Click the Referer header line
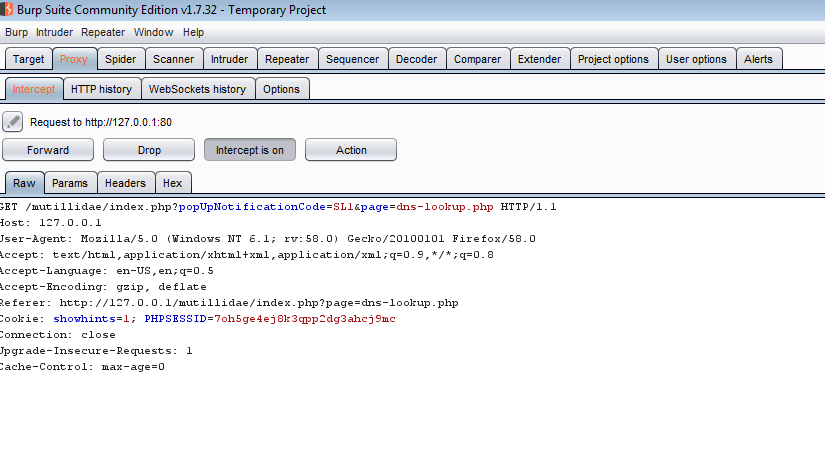 [229, 303]
